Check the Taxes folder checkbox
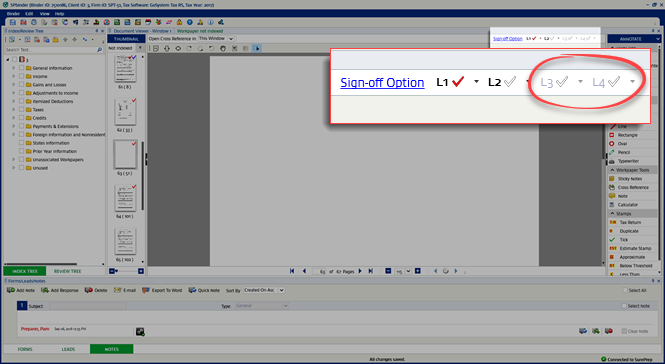 click(21, 109)
